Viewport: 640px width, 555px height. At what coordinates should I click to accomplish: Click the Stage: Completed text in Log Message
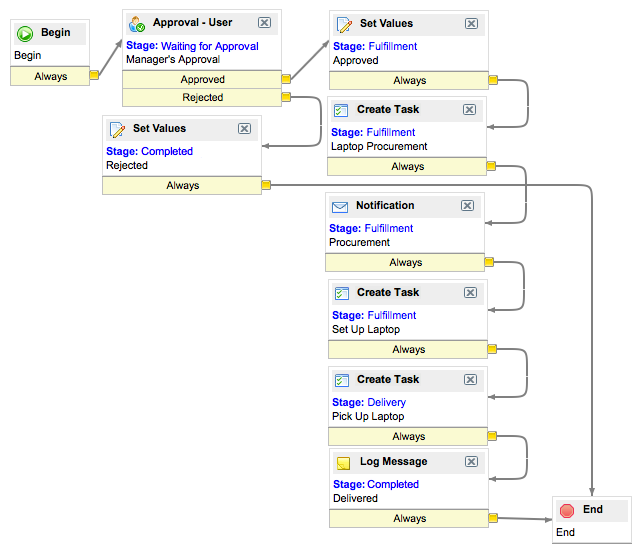tap(376, 484)
